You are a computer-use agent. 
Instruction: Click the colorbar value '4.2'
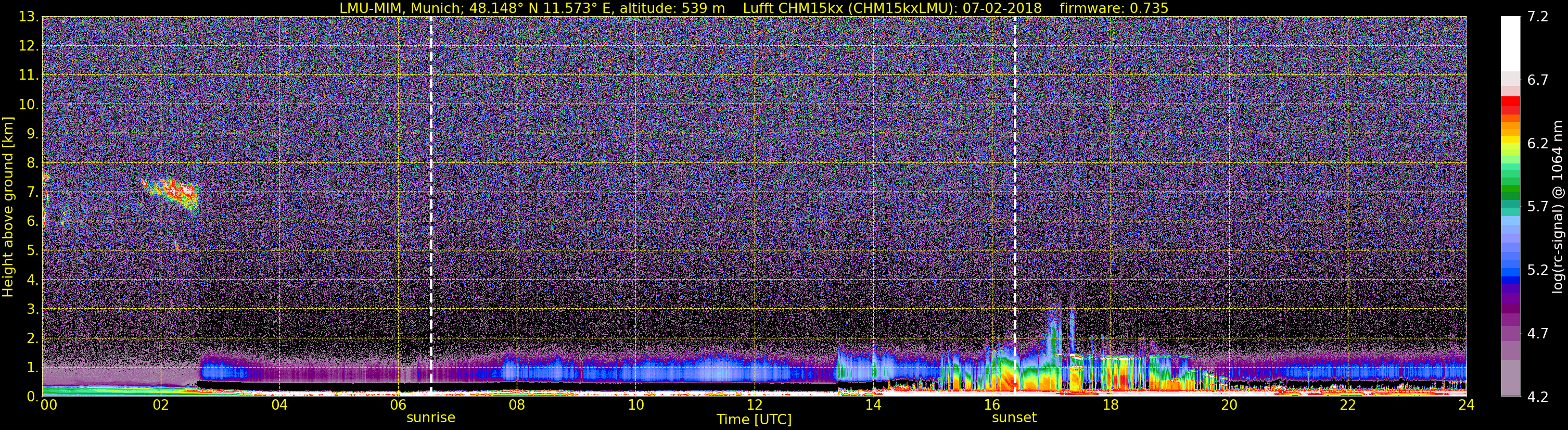coord(1538,397)
